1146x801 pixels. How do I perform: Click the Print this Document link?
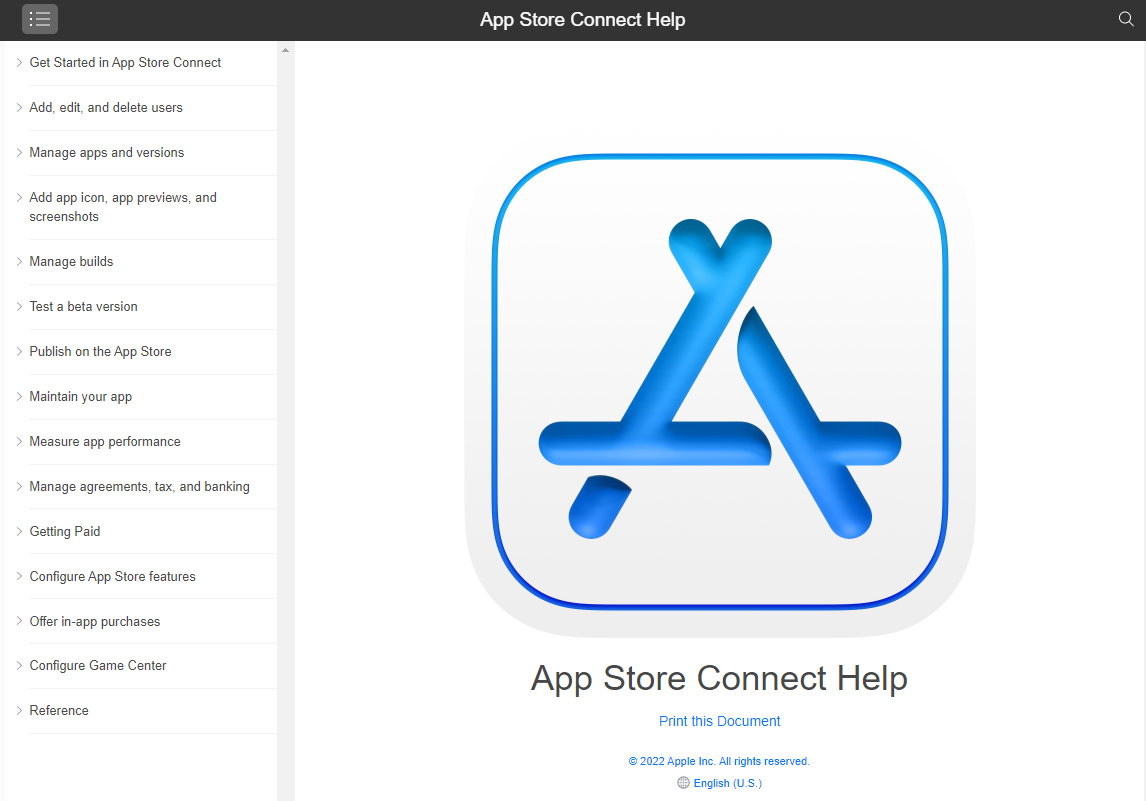point(719,721)
